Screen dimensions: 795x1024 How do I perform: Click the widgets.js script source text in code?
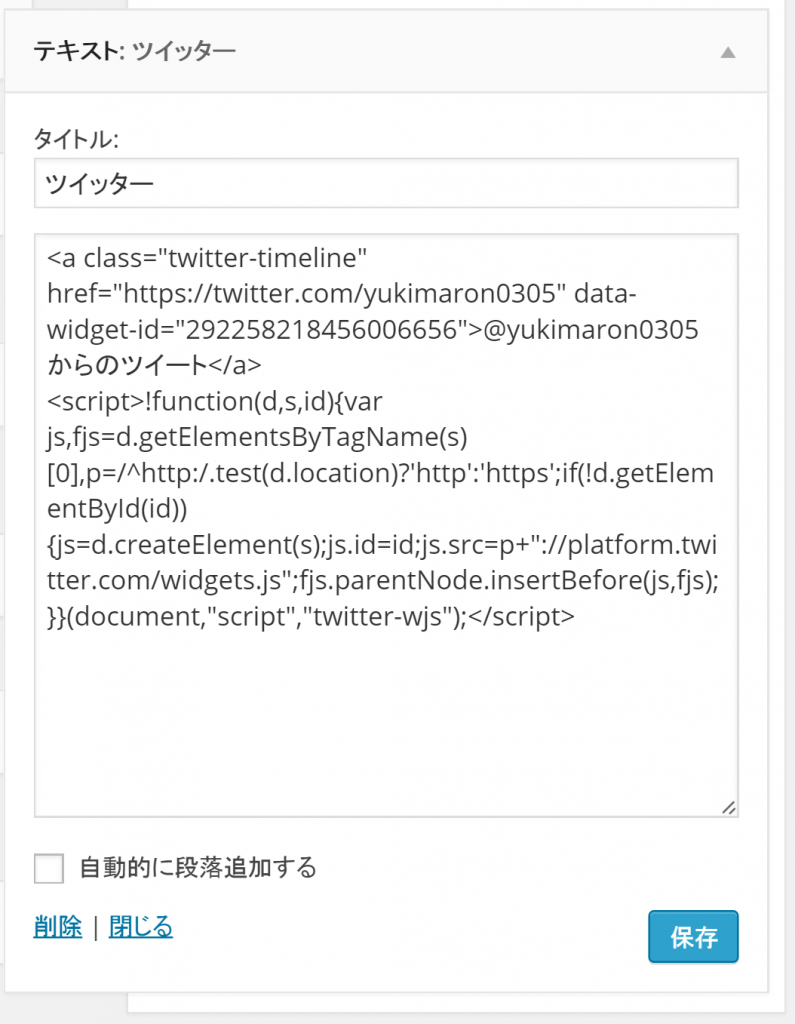[x=200, y=580]
